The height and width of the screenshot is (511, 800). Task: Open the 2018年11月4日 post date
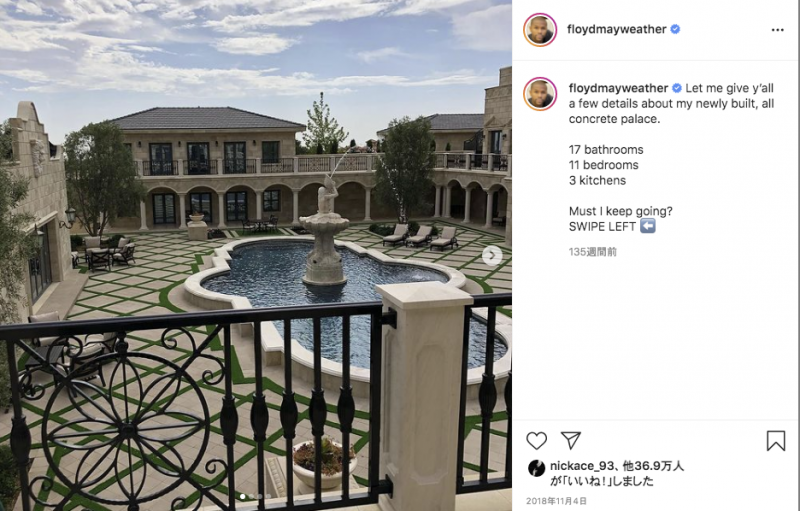(556, 501)
